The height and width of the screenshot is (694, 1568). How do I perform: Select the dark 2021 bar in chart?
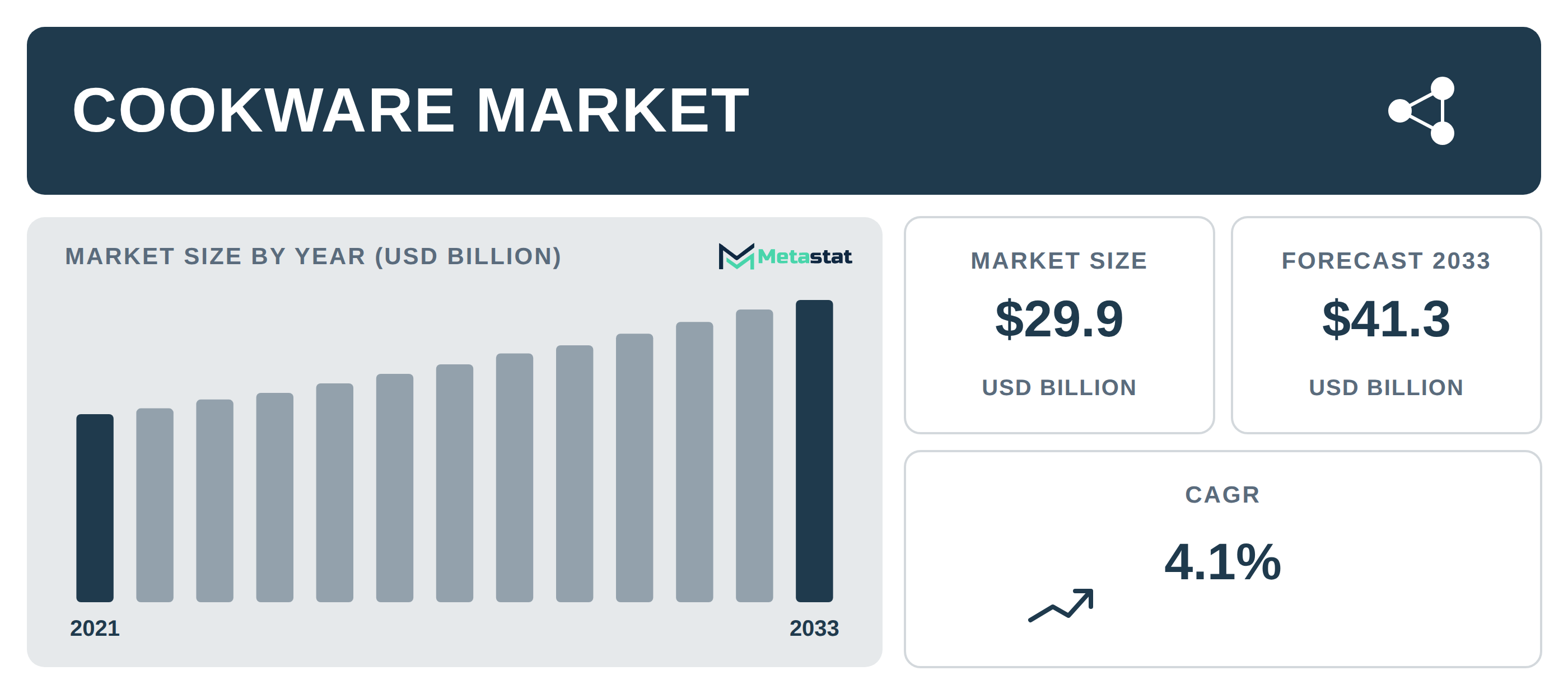tap(95, 508)
